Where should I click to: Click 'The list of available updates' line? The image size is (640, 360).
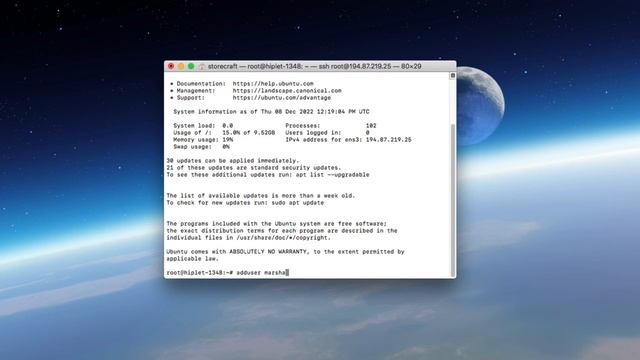coord(261,196)
